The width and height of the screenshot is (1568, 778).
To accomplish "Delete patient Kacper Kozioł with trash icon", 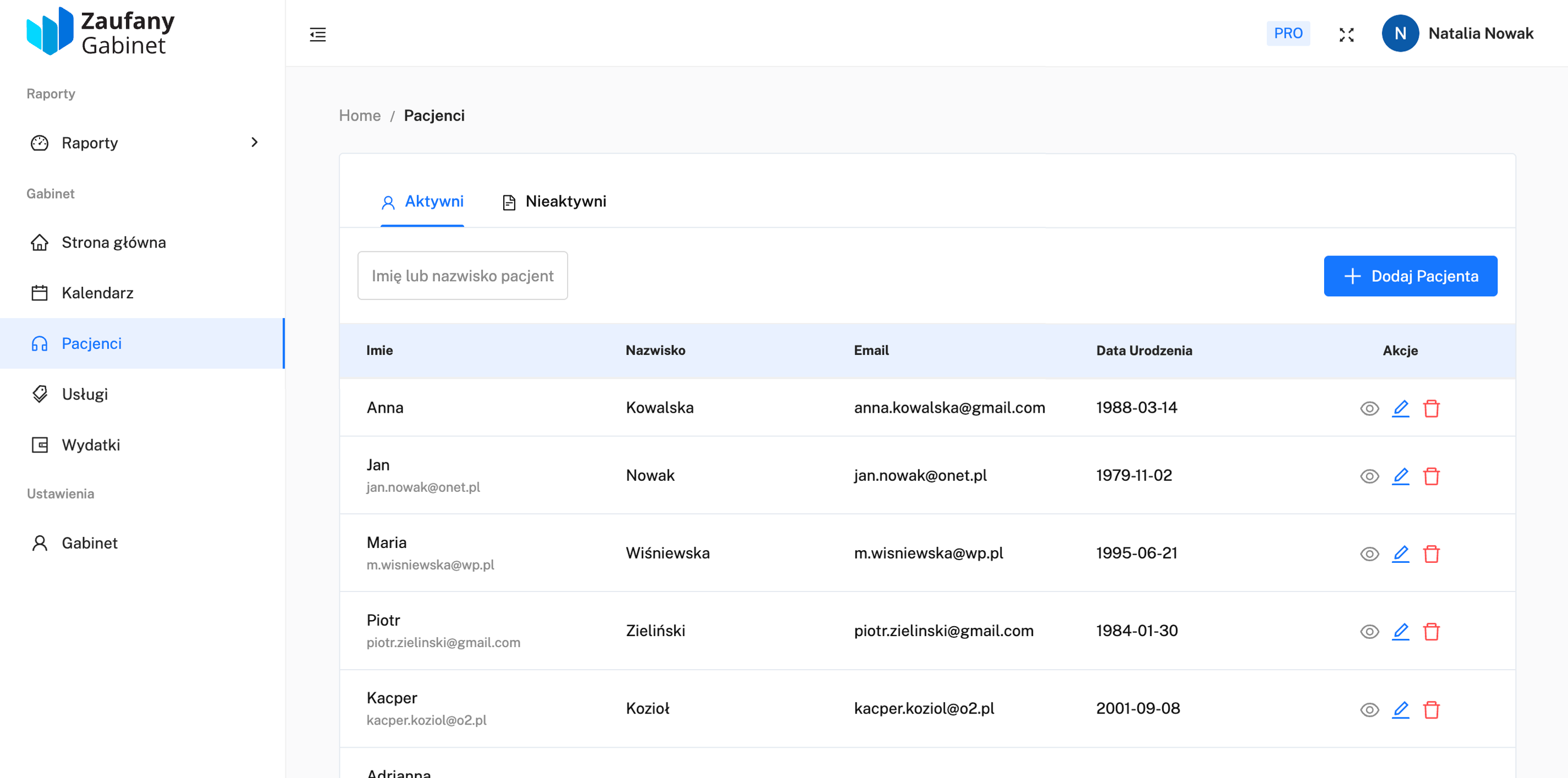I will tap(1431, 710).
